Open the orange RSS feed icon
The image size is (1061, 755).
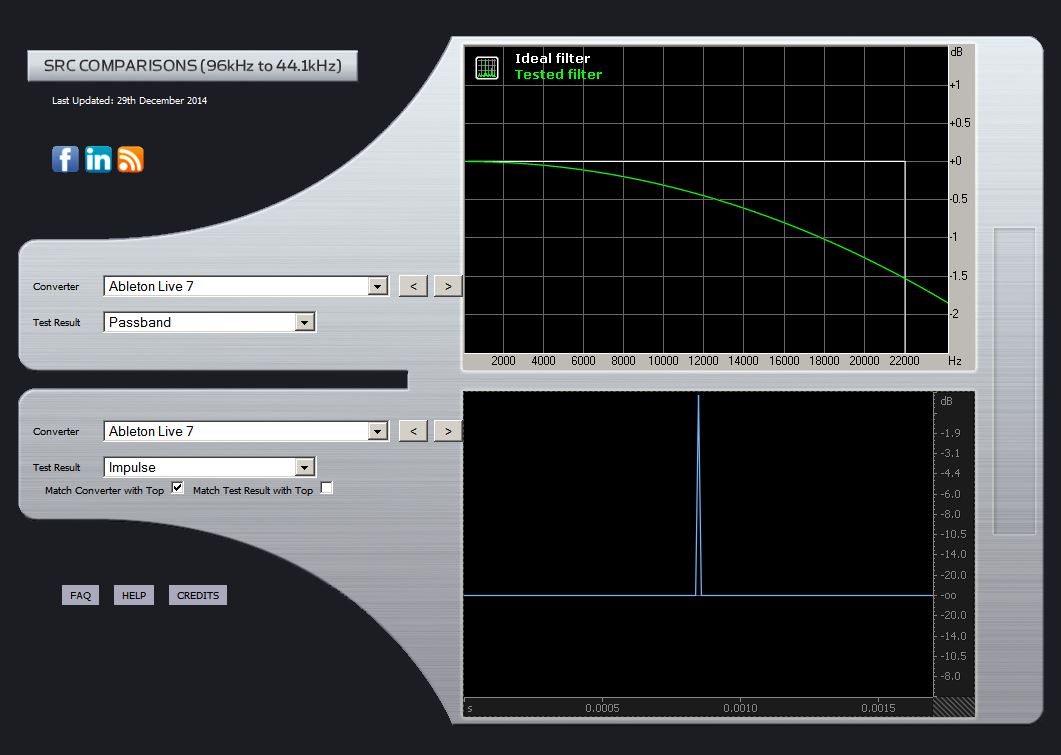click(x=131, y=159)
